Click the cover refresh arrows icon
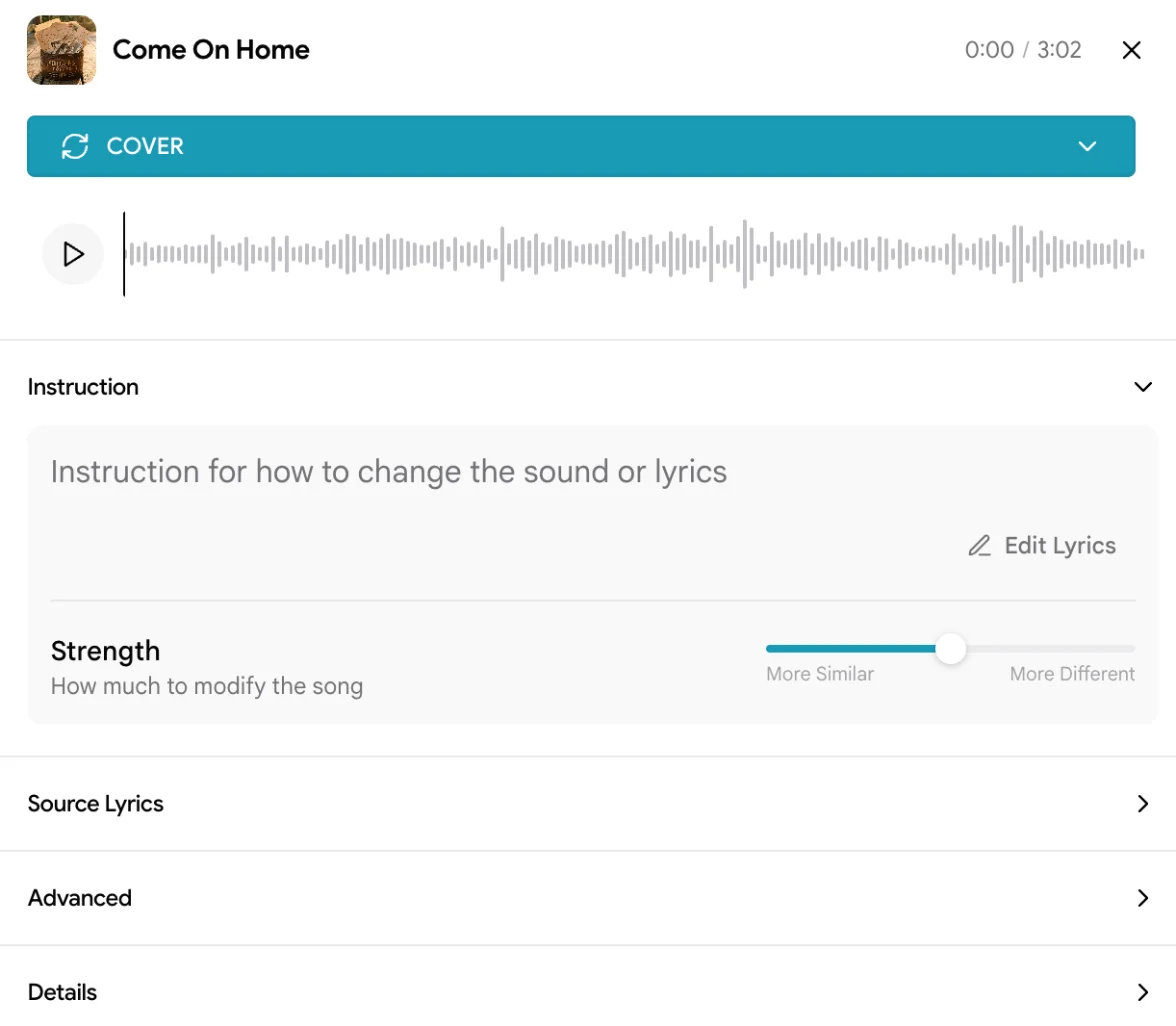 75,146
